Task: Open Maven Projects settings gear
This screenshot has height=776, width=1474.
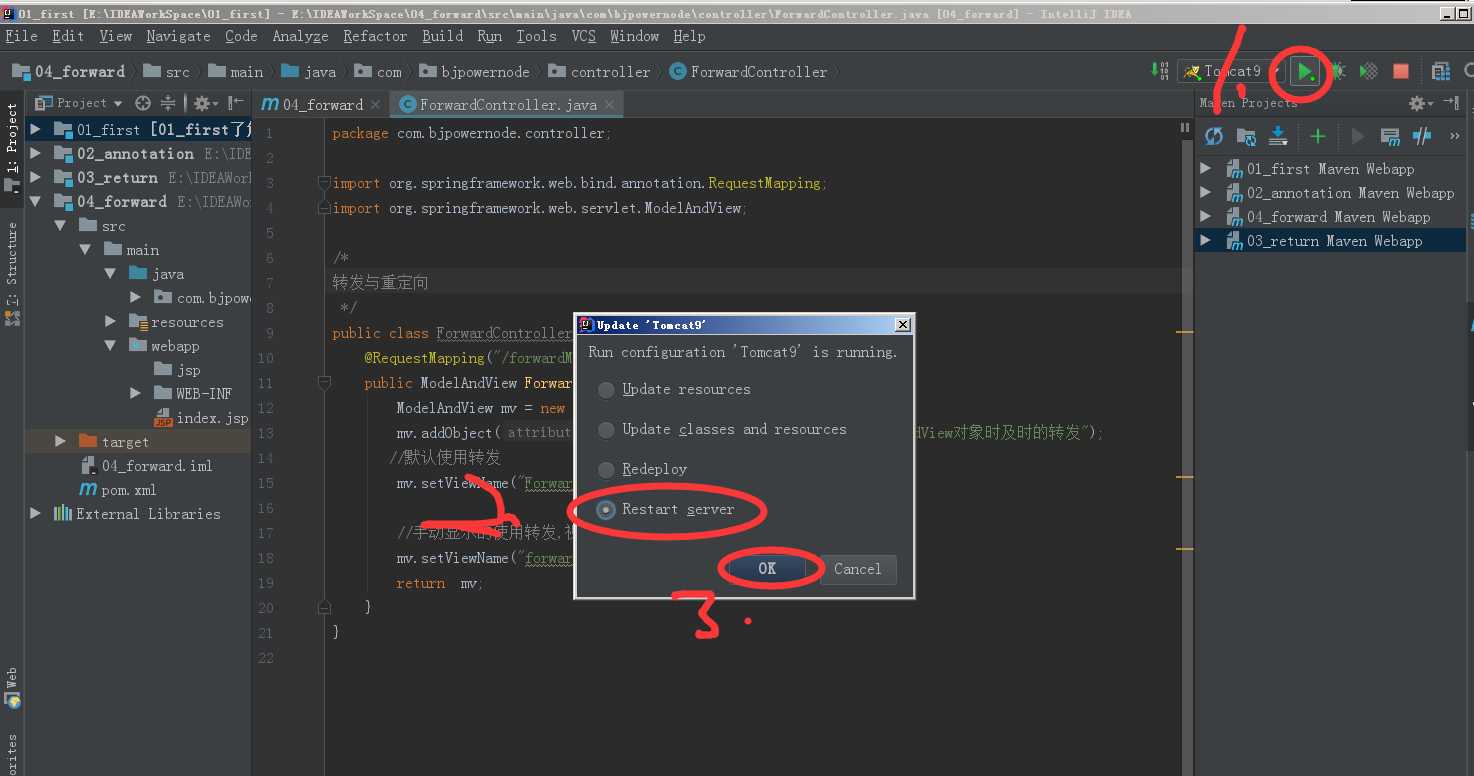Action: coord(1420,103)
